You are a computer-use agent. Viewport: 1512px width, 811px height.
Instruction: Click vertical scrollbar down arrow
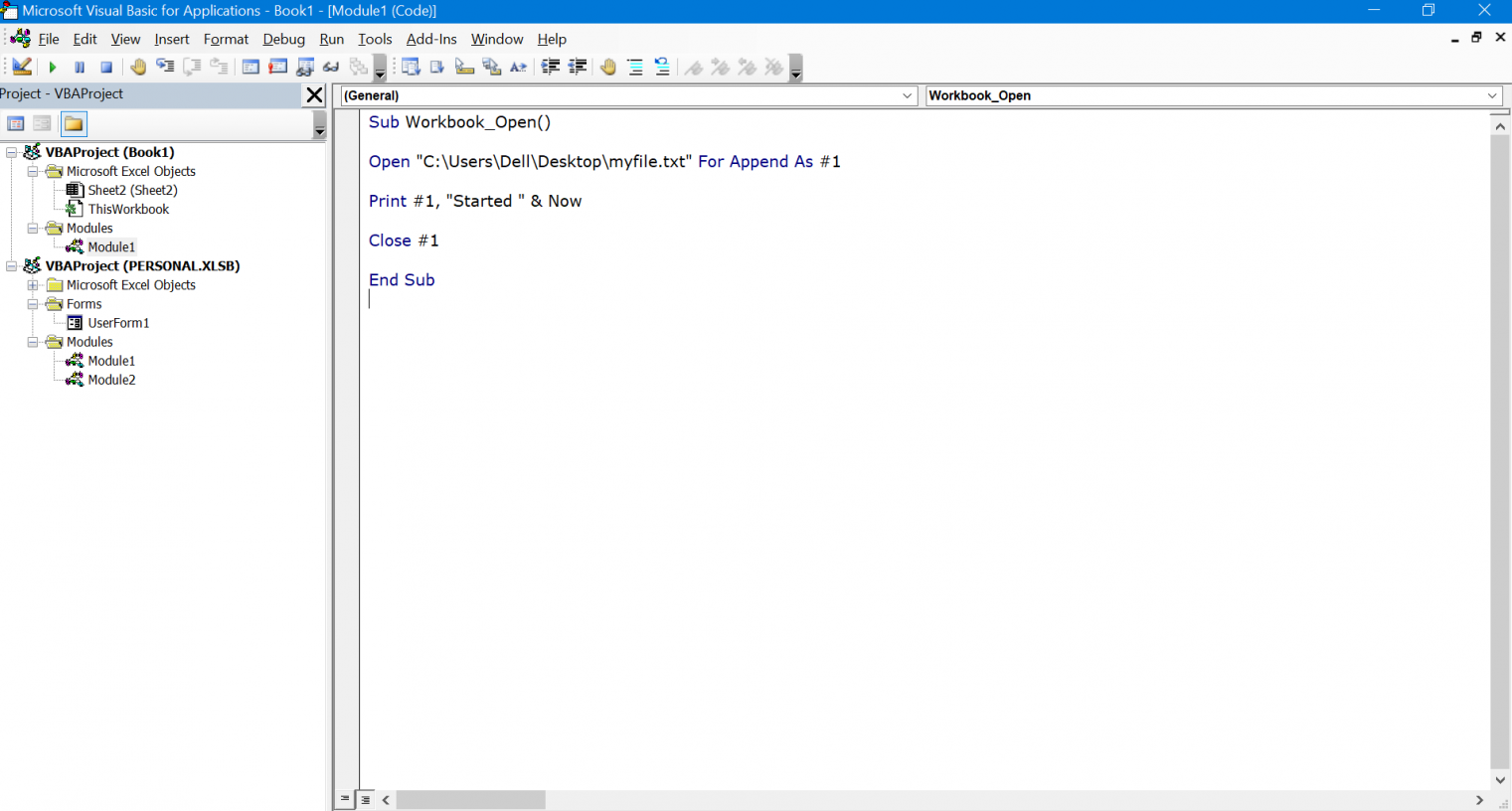coord(1500,780)
